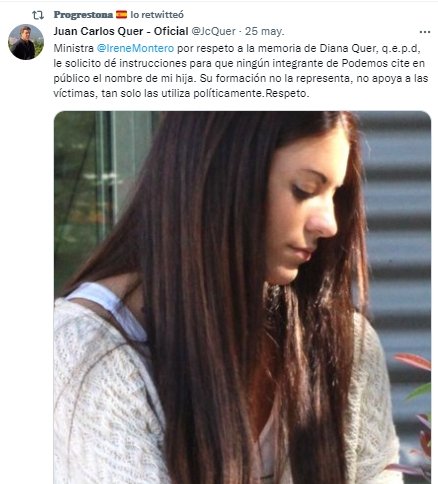The image size is (438, 484).
Task: Click the @JcQuer handle
Action: 213,31
